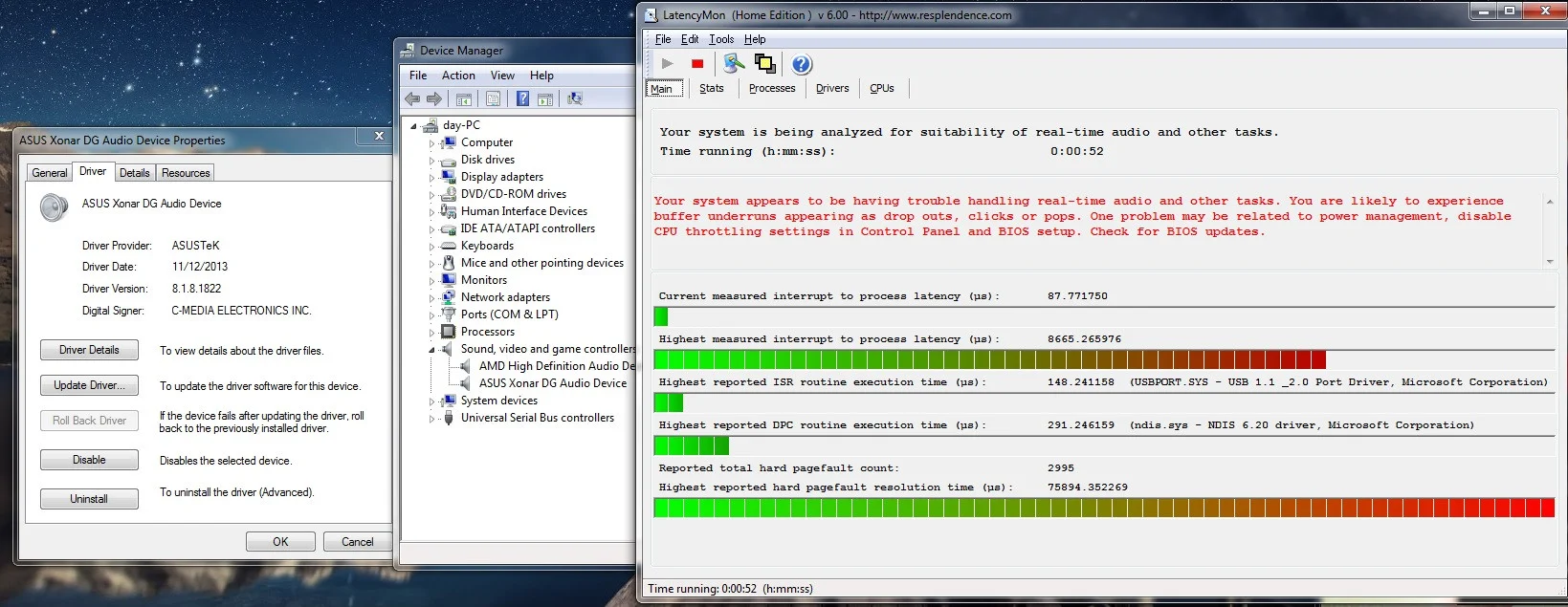Viewport: 1568px width, 607px height.
Task: Click the Universal Serial Bus controllers icon
Action: click(x=448, y=418)
